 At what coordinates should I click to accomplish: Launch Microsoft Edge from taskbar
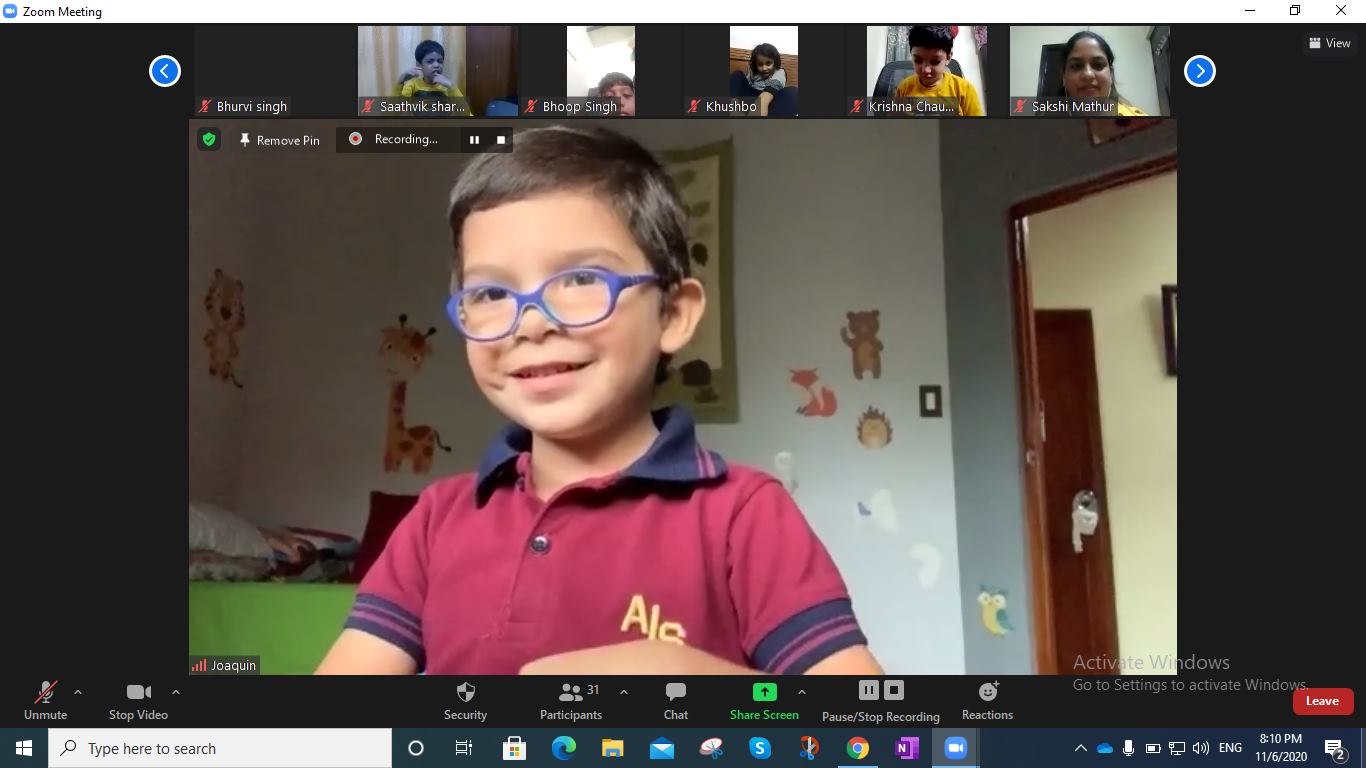(563, 748)
